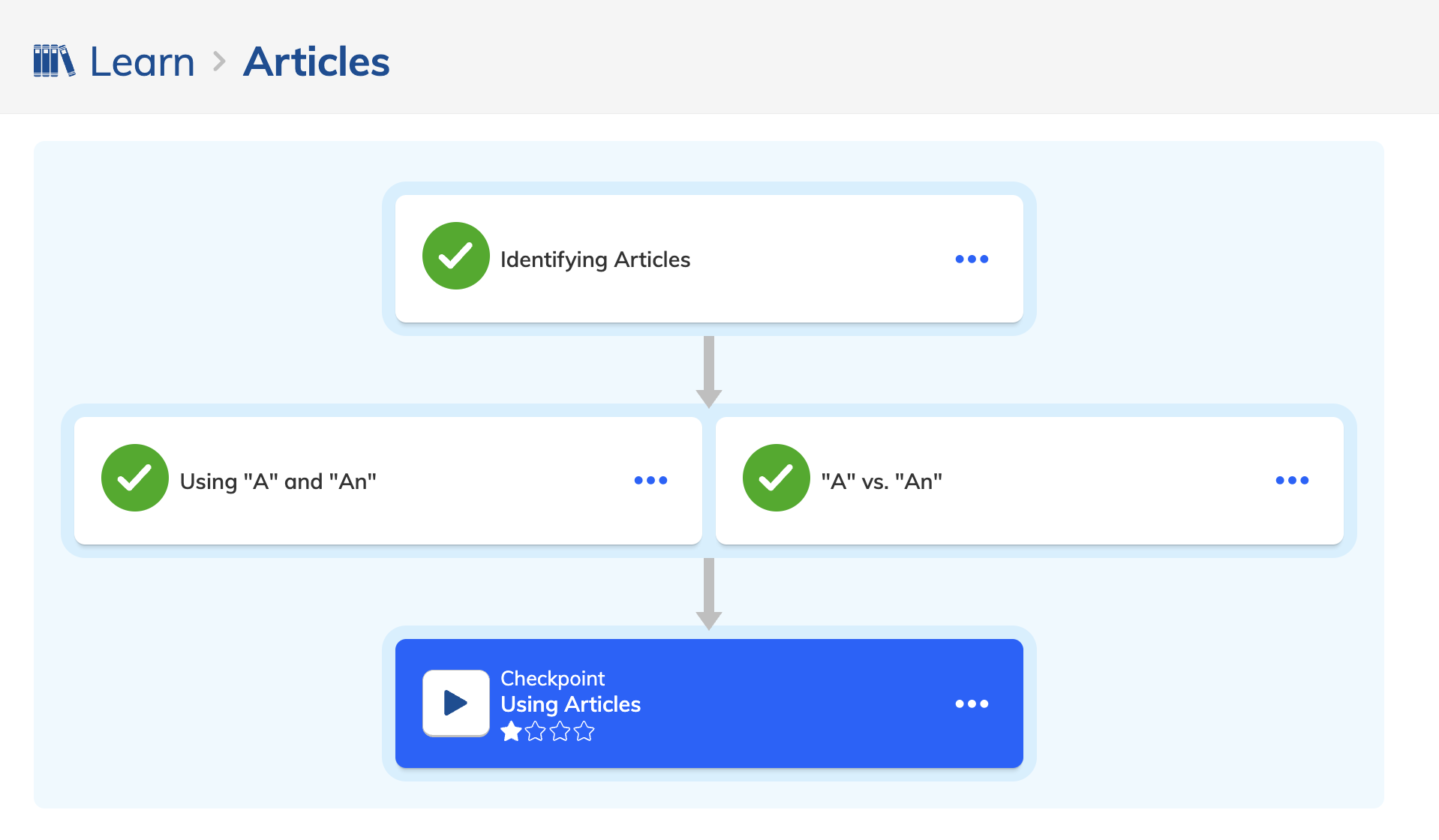Click the green checkmark on Using "A" and "An"
Viewport: 1439px width, 840px height.
pos(135,478)
